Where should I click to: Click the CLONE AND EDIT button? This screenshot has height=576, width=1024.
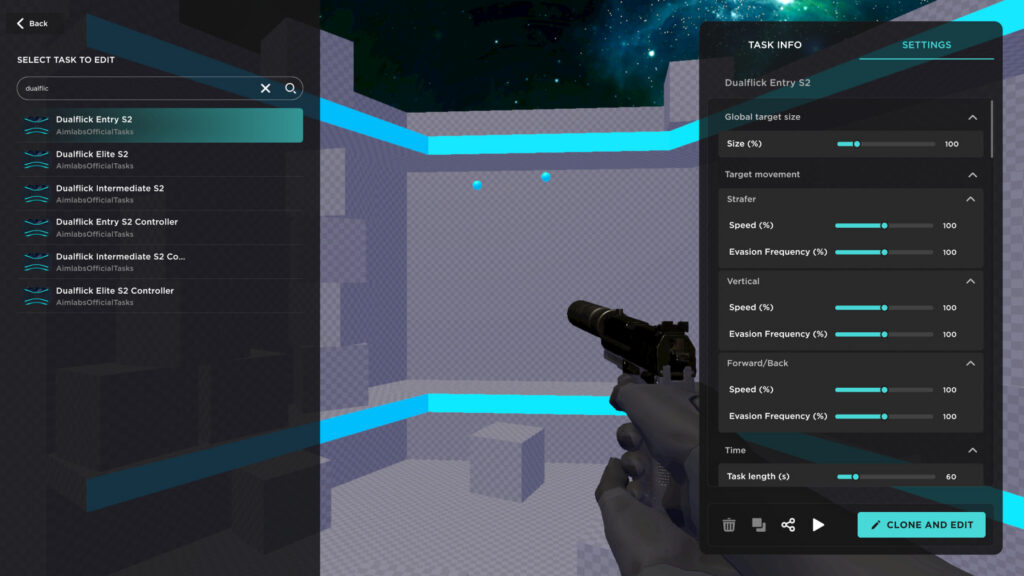point(921,525)
